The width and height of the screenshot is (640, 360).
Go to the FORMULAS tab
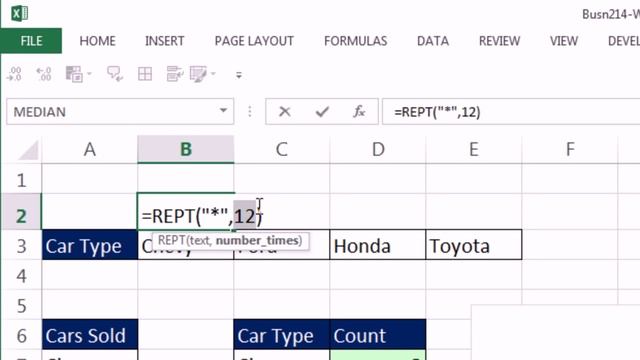pyautogui.click(x=356, y=41)
